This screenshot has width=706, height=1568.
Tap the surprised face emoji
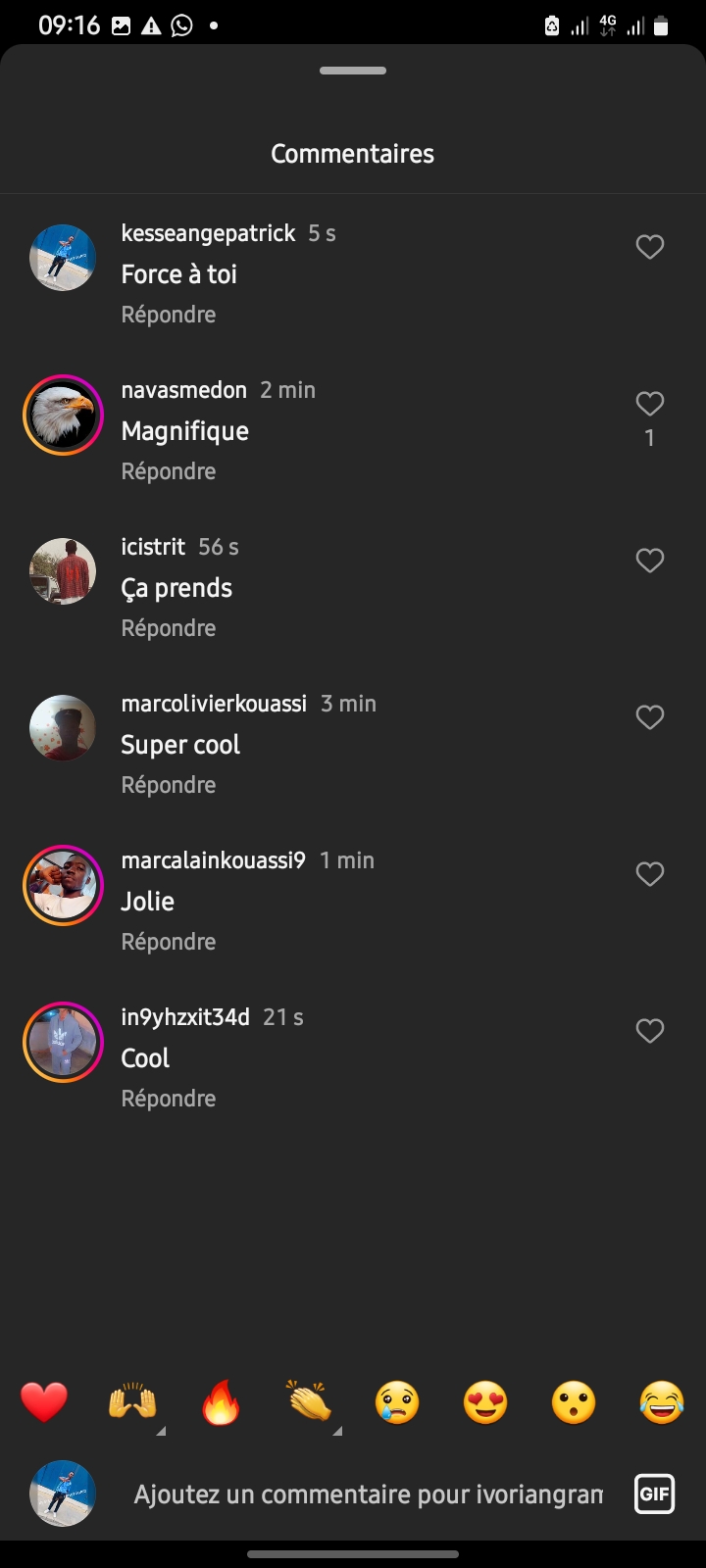point(574,1402)
